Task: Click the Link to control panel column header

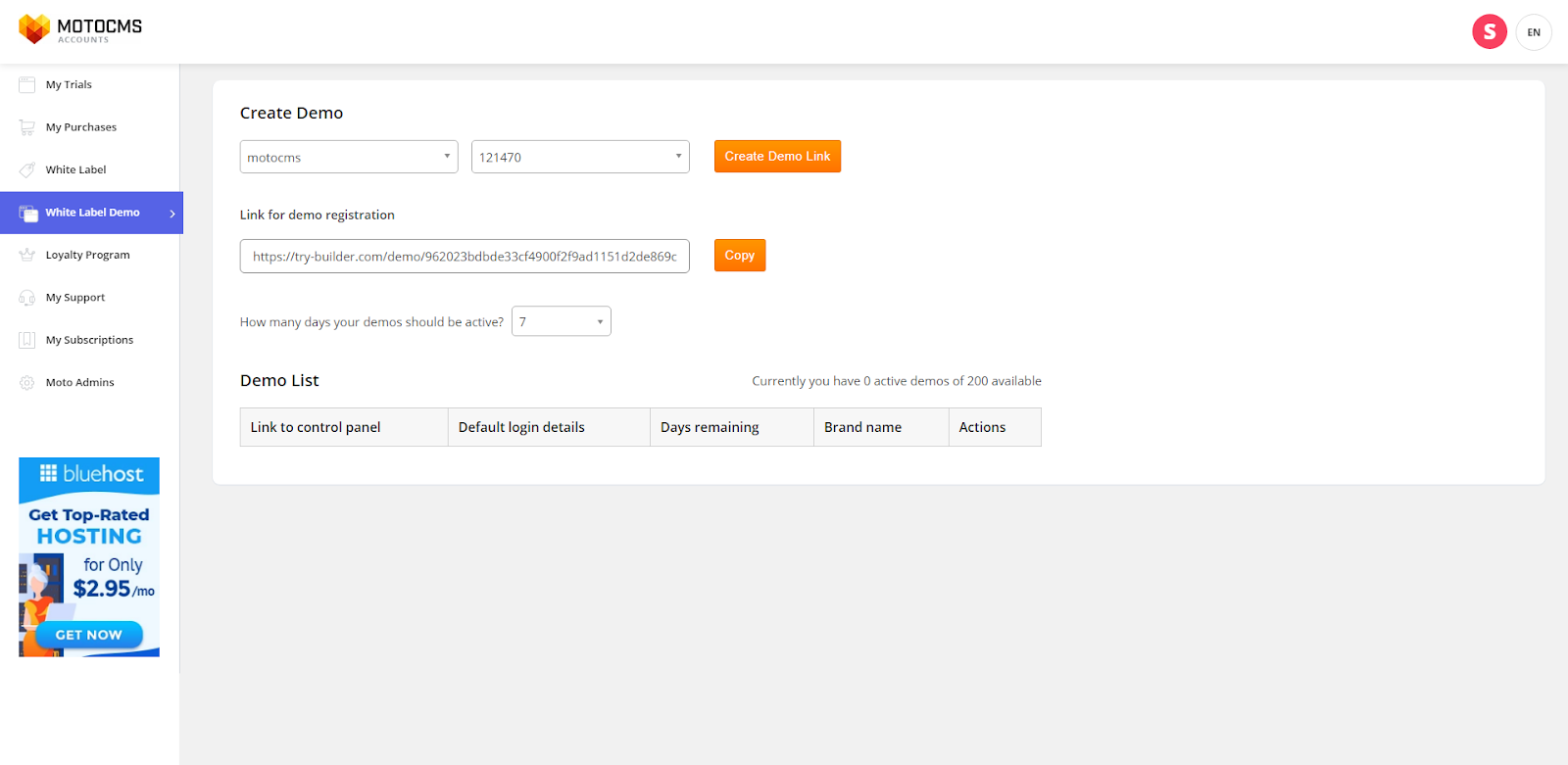Action: (x=344, y=427)
